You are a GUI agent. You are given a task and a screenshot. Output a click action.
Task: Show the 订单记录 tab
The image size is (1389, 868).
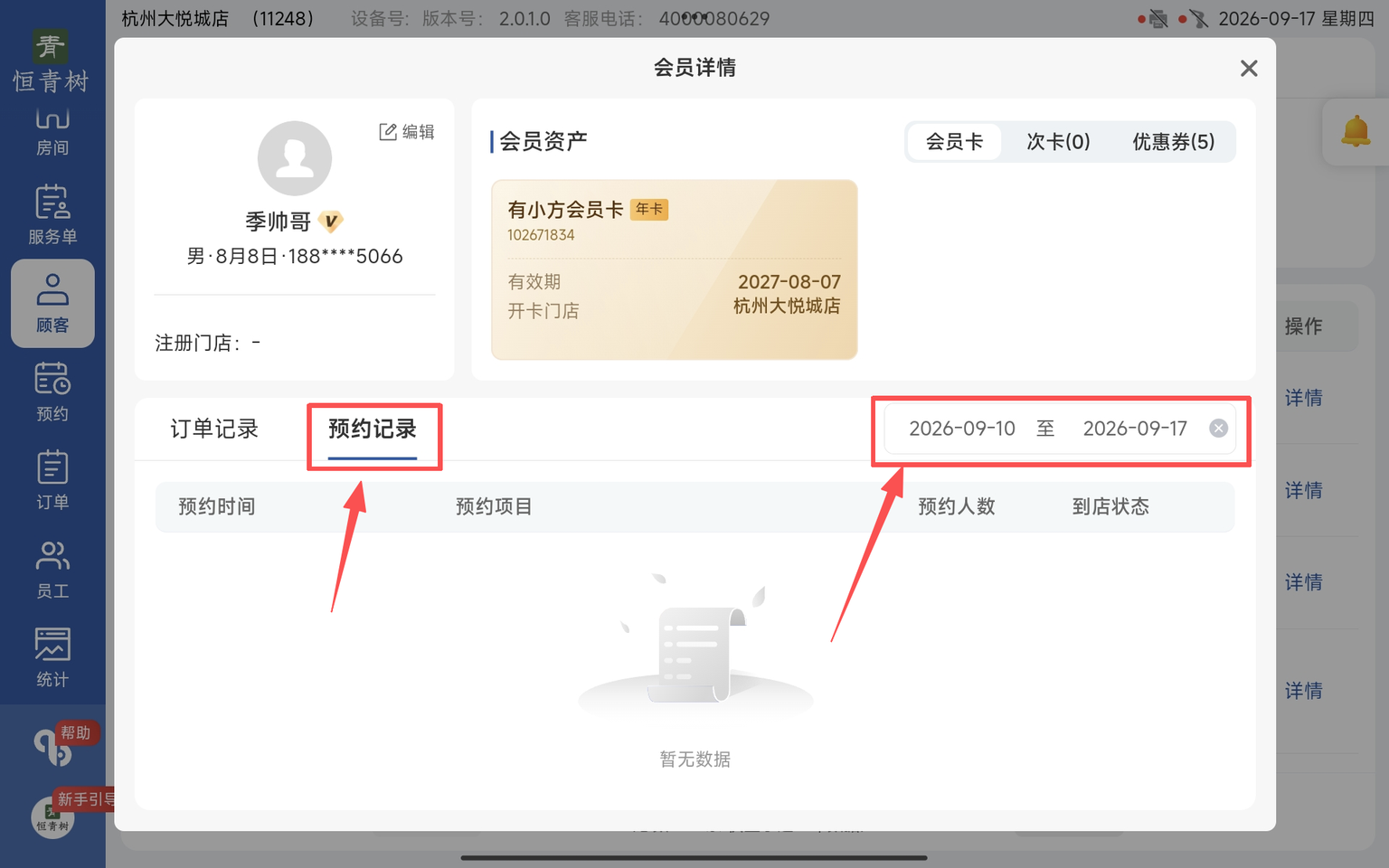[x=214, y=429]
